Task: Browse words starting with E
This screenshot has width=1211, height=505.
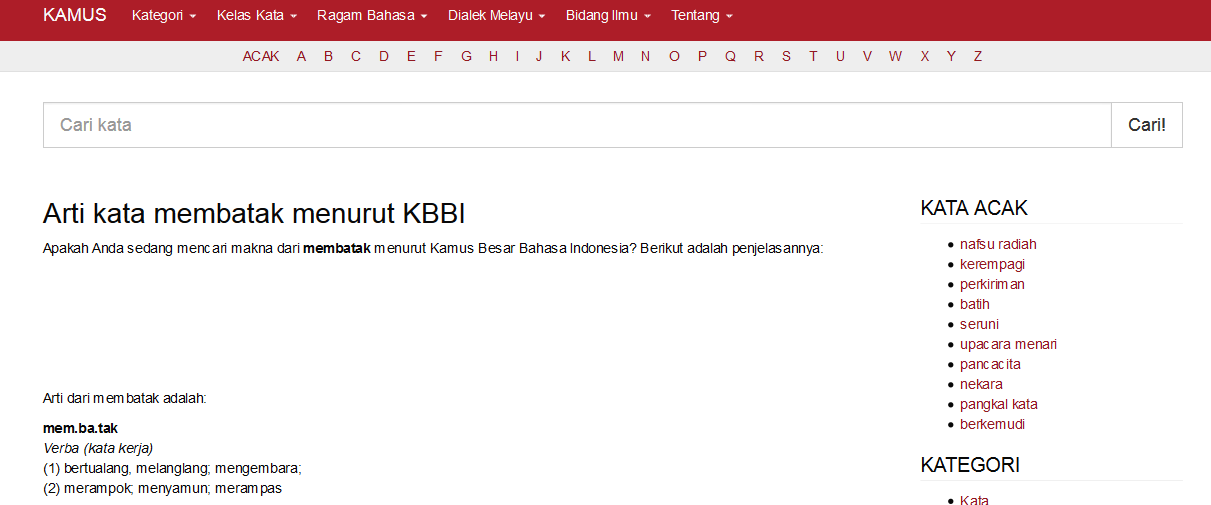Action: point(411,56)
